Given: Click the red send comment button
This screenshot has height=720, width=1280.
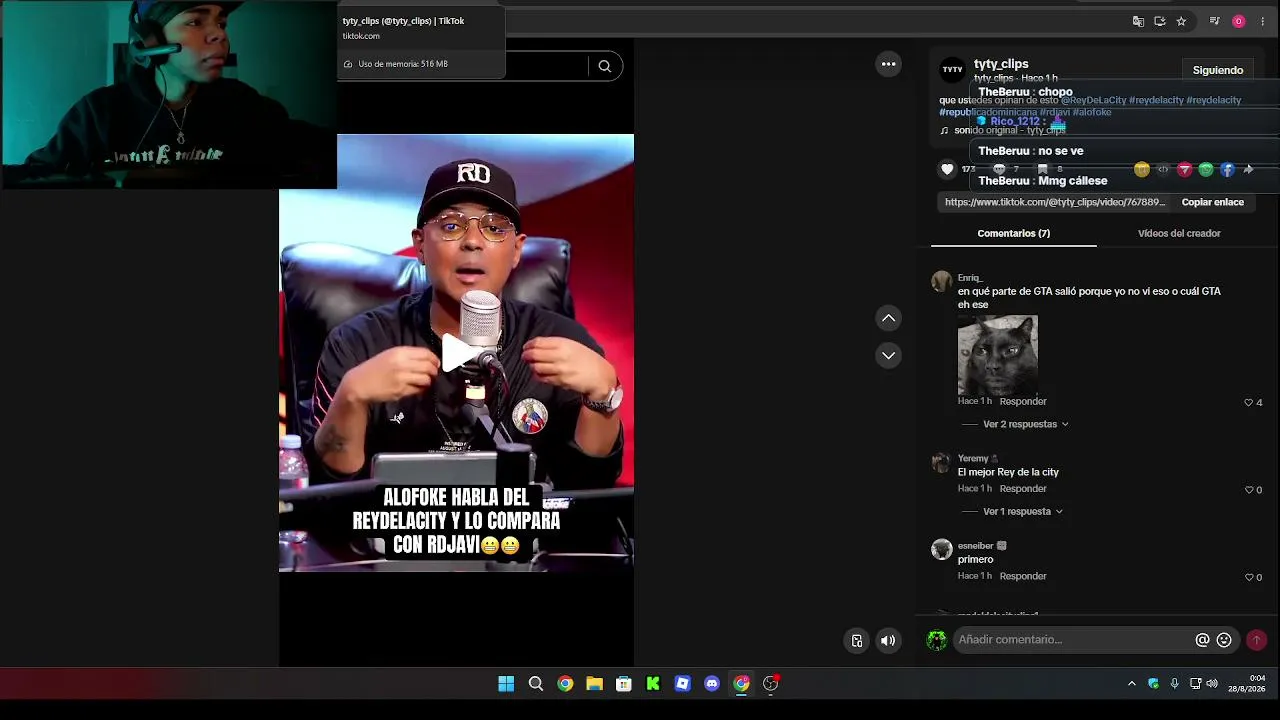Looking at the screenshot, I should pos(1256,640).
